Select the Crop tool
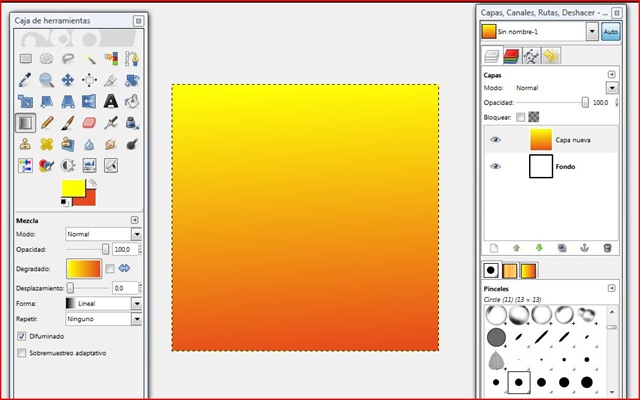640x400 pixels. coord(111,80)
